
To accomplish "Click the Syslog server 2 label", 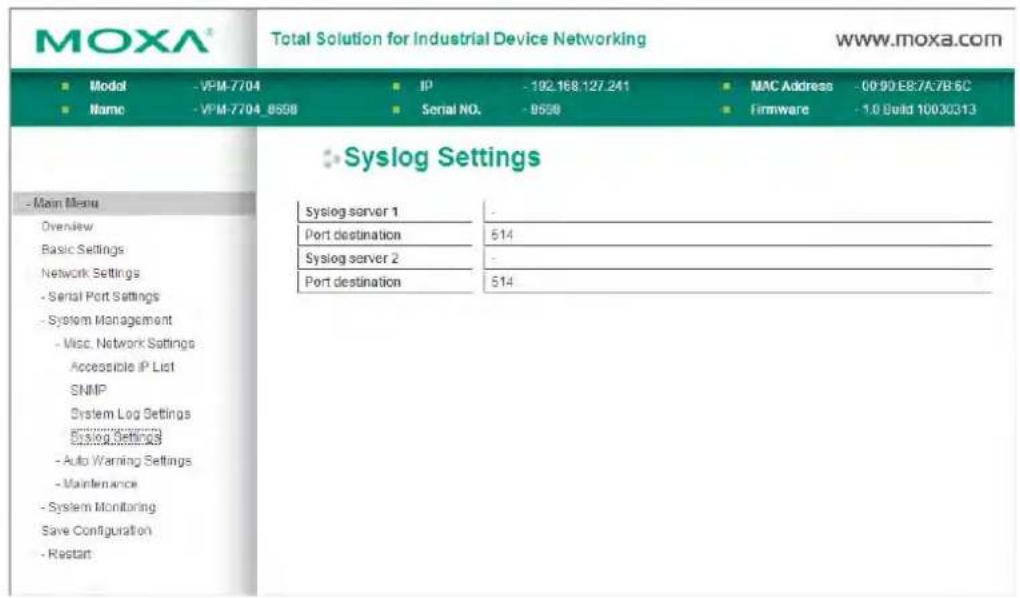I will [351, 258].
